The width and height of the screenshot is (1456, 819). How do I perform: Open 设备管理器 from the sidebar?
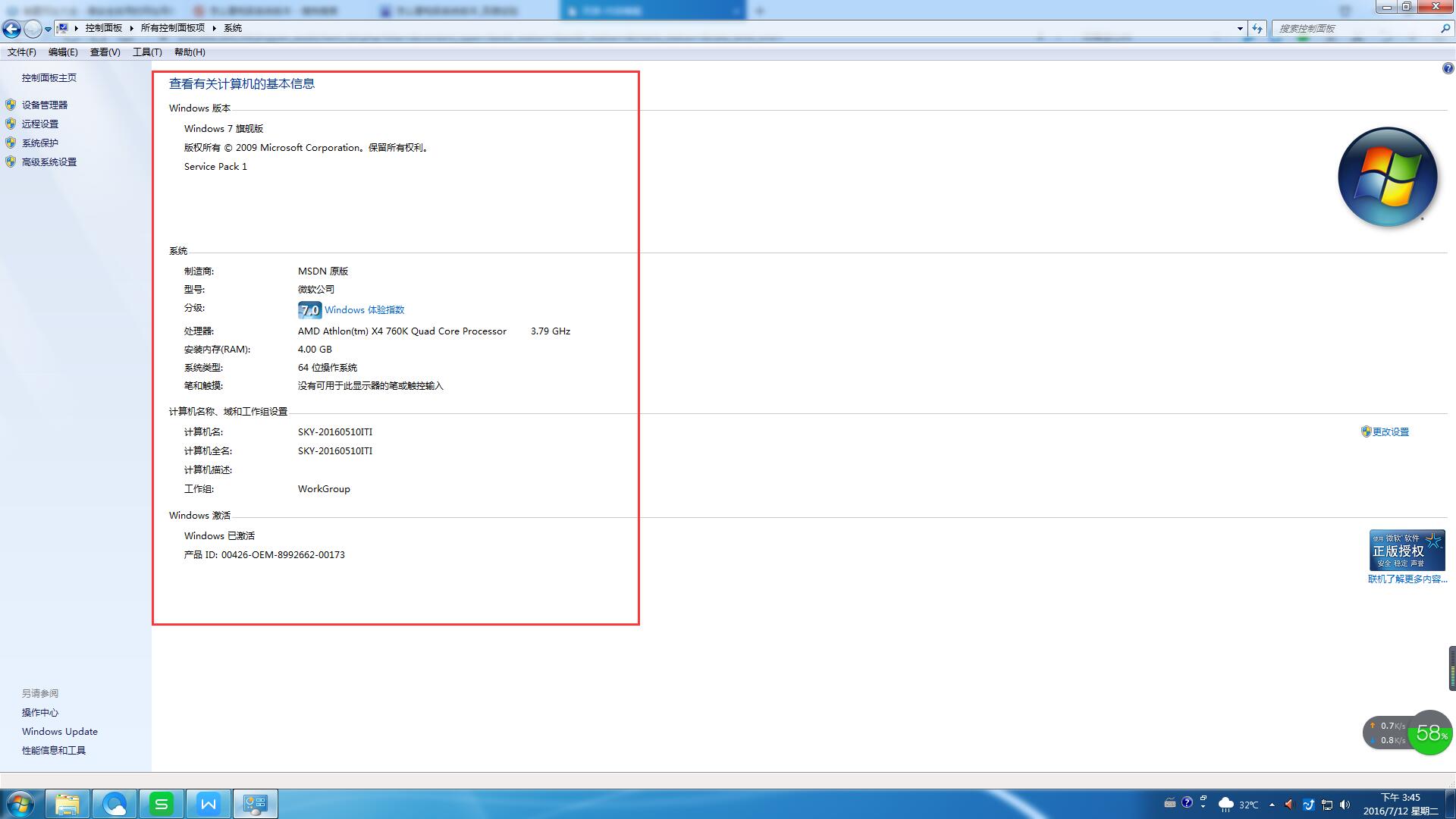(45, 105)
